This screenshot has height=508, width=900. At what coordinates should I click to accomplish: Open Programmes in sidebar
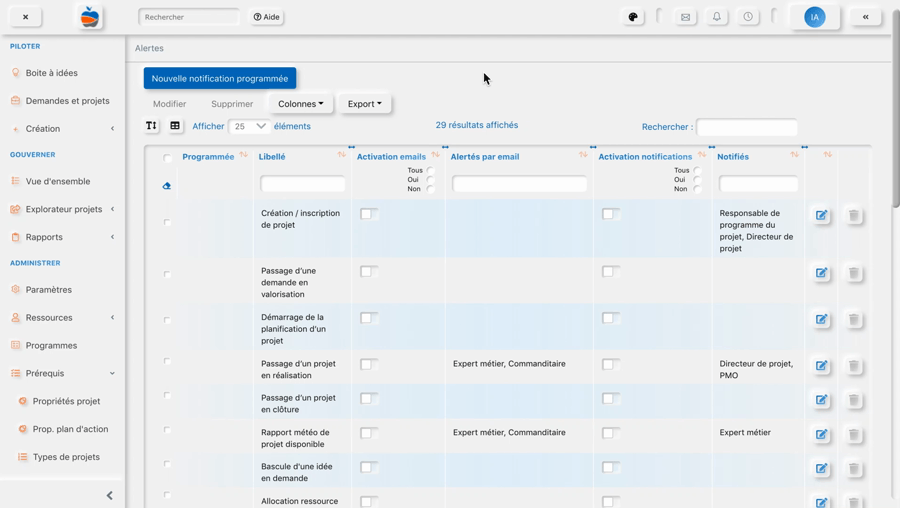point(51,346)
